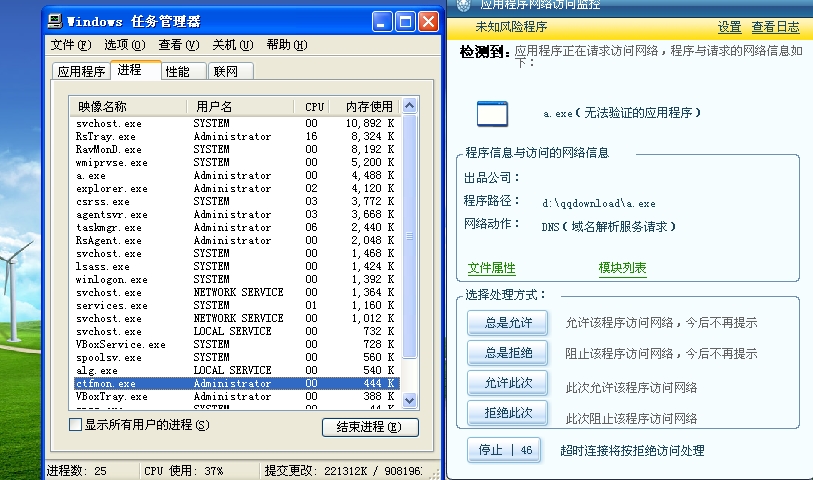Image resolution: width=813 pixels, height=480 pixels.
Task: Open the 帮助(H) menu
Action: click(x=287, y=45)
